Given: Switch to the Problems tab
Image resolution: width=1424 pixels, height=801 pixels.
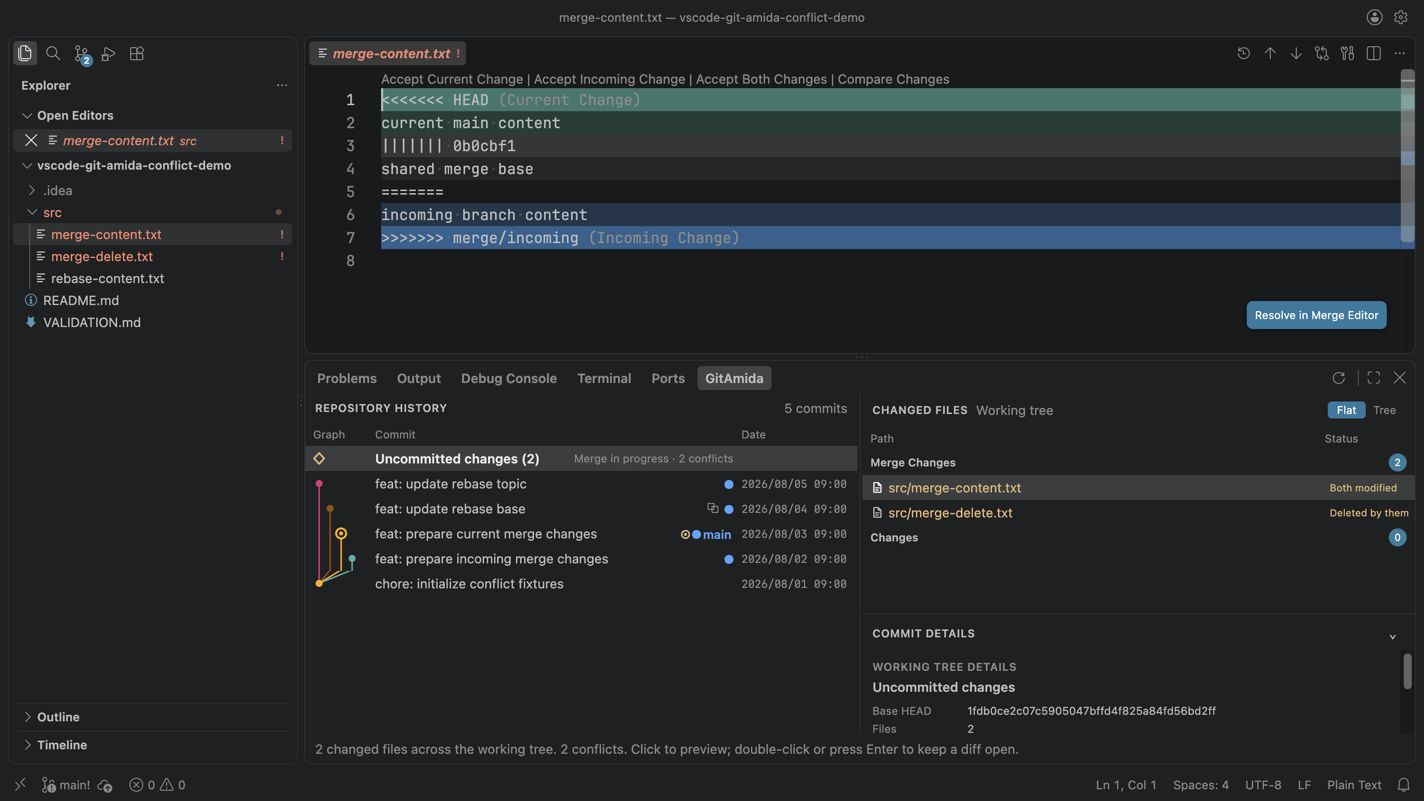Looking at the screenshot, I should click(347, 378).
